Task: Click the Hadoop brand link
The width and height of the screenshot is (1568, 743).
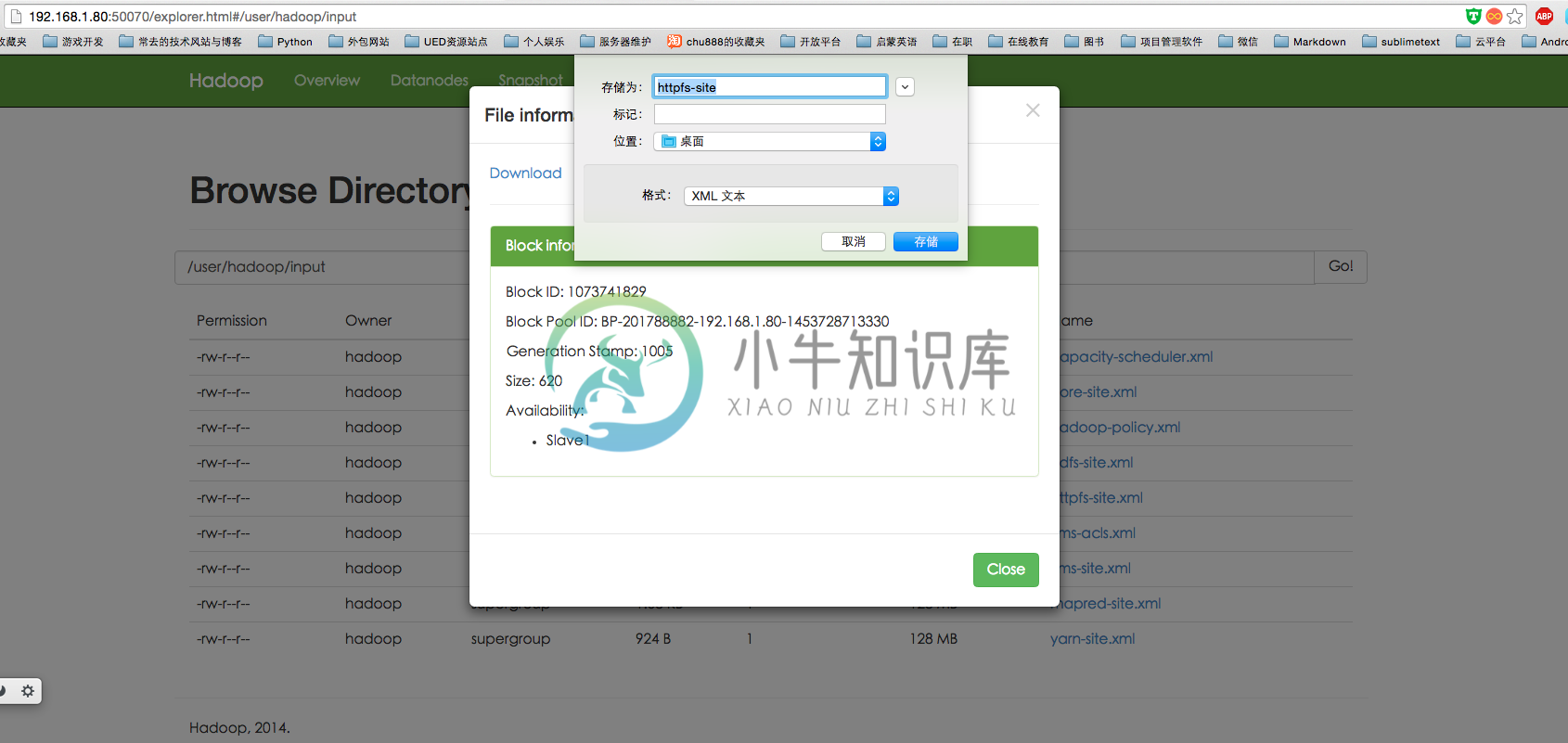Action: (x=225, y=81)
